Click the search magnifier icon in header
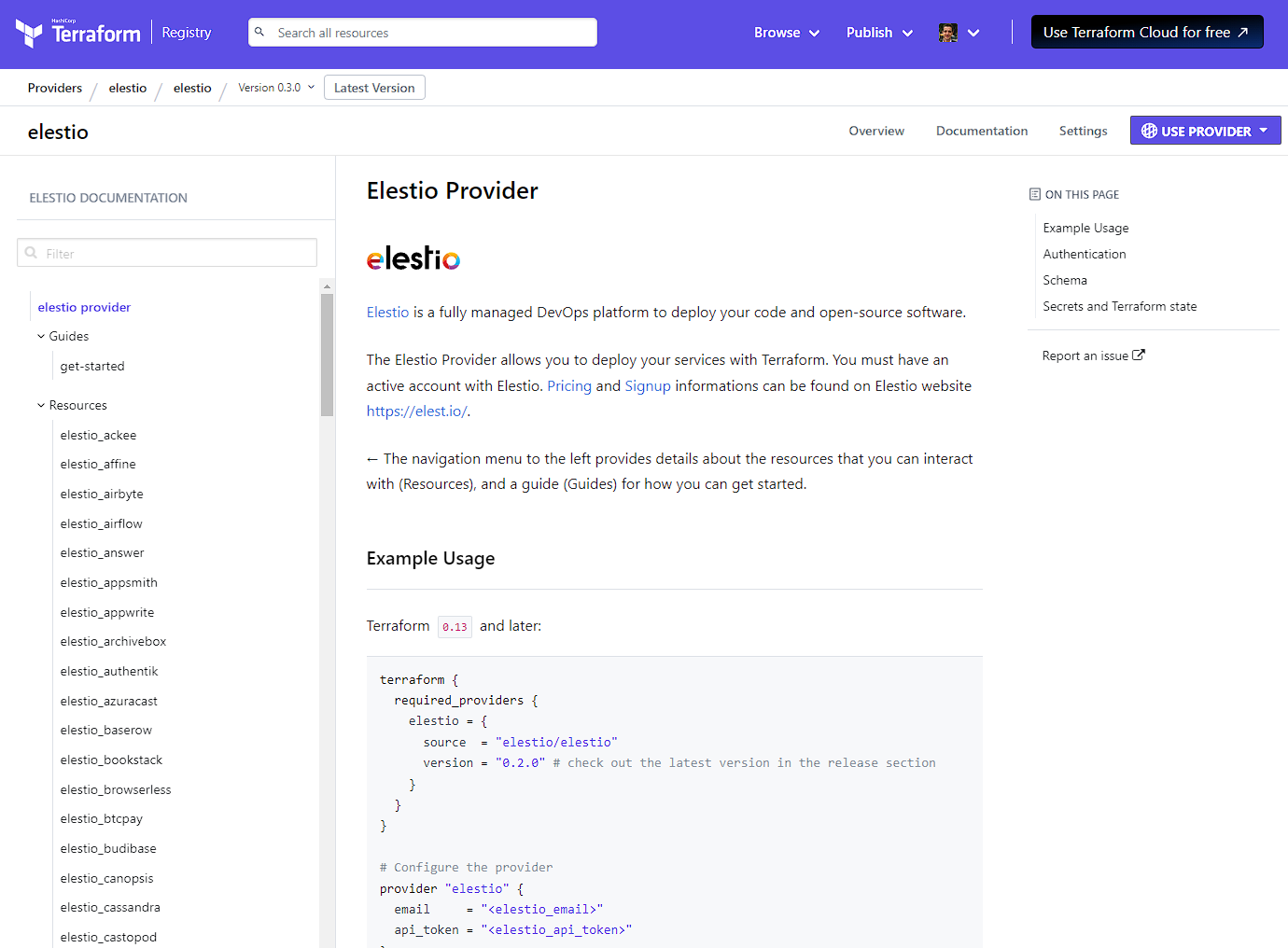Screen dimensions: 1288x948 coord(260,33)
